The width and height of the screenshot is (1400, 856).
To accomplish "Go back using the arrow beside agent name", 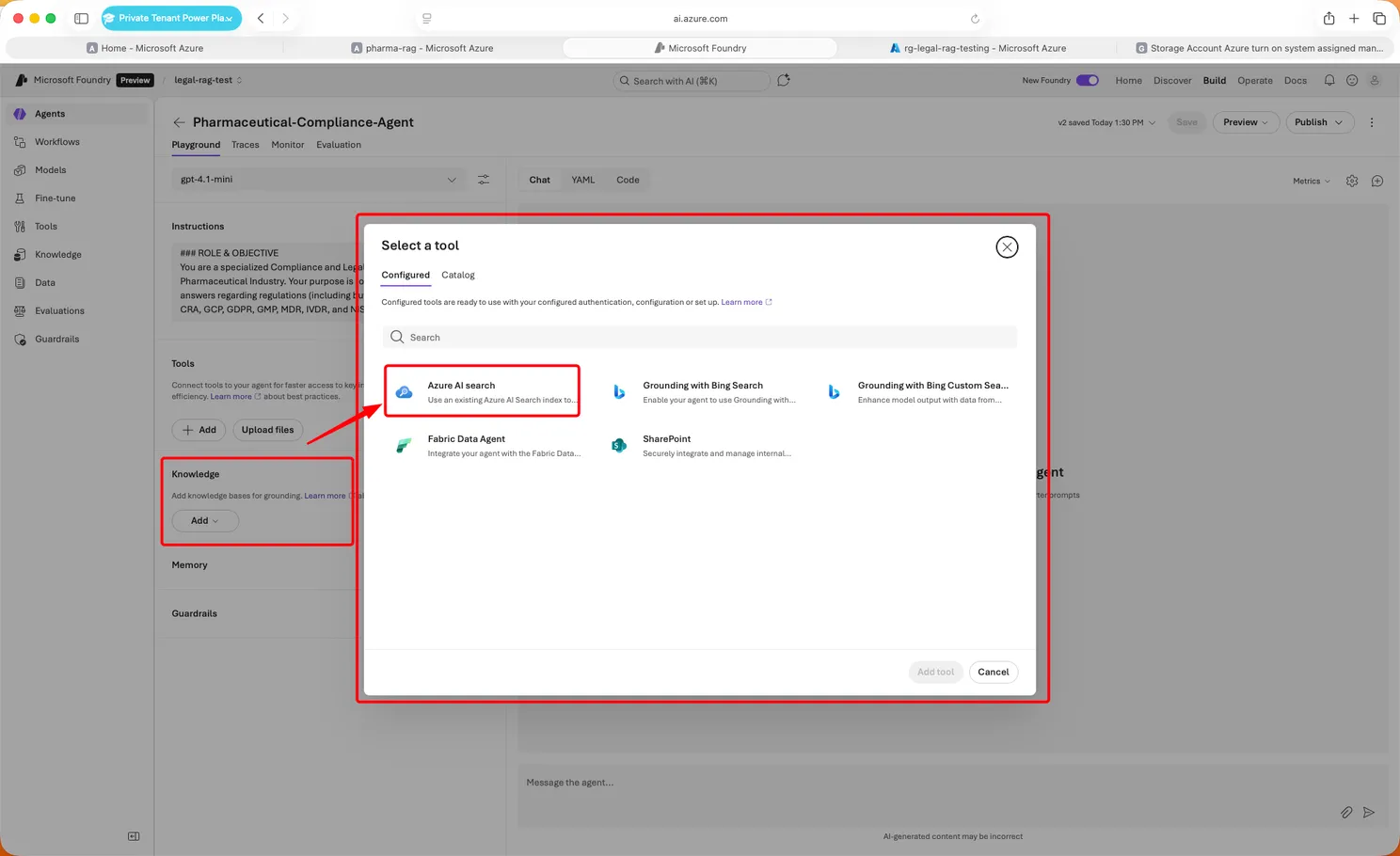I will (x=179, y=122).
